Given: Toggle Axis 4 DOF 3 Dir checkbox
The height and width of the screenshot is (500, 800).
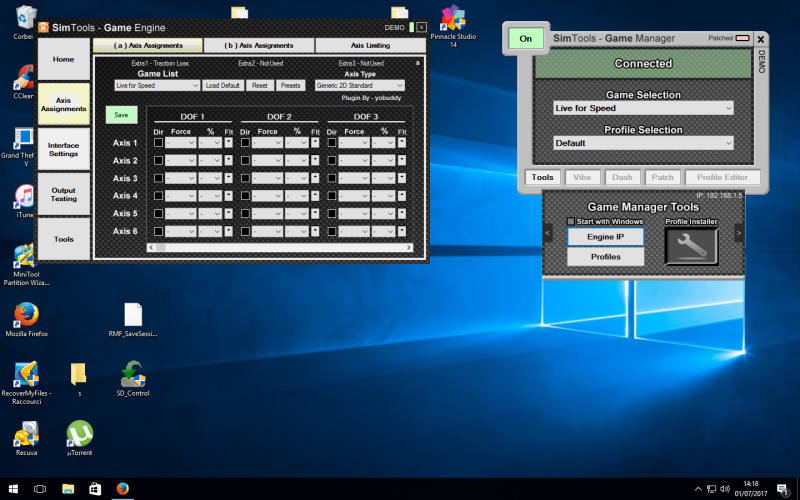Looking at the screenshot, I should click(x=332, y=195).
